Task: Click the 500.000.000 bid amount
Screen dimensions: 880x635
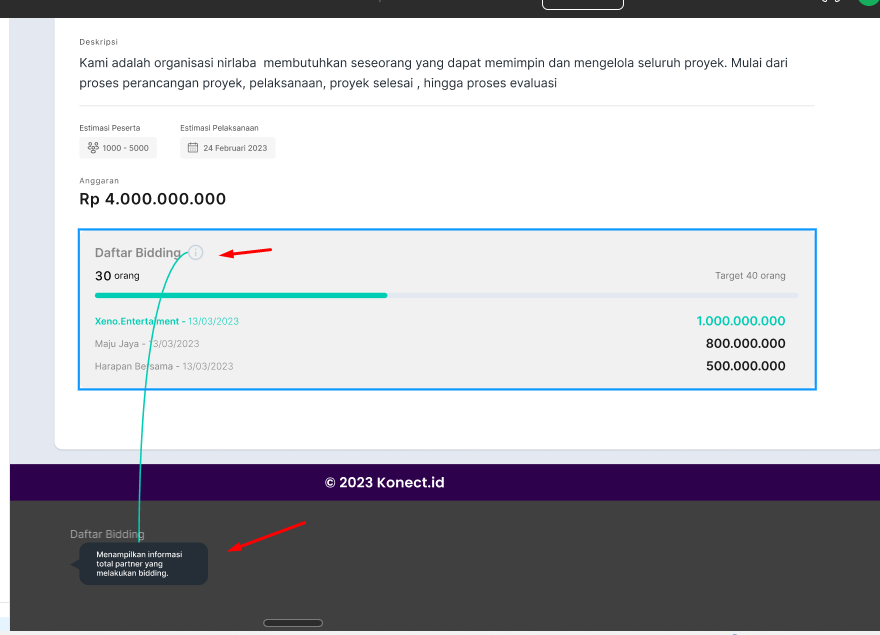Action: click(745, 366)
